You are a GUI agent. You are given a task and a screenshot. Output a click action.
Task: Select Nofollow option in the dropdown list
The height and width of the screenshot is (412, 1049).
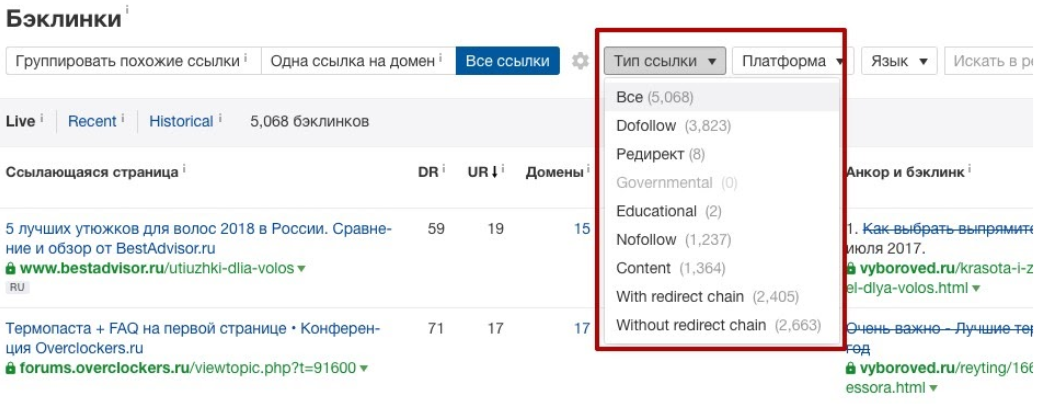tap(645, 240)
